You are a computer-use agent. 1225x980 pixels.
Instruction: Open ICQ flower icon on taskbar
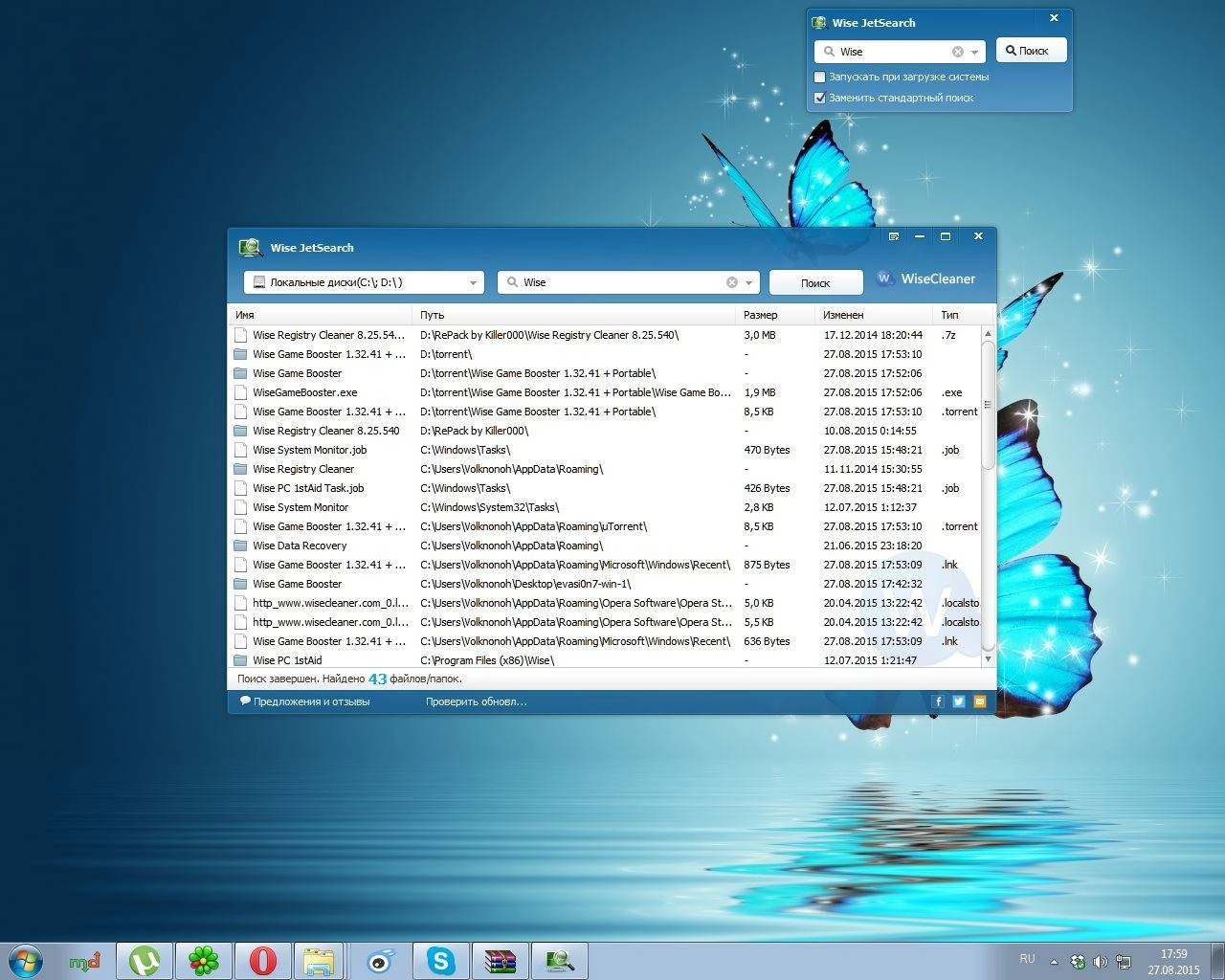[203, 961]
